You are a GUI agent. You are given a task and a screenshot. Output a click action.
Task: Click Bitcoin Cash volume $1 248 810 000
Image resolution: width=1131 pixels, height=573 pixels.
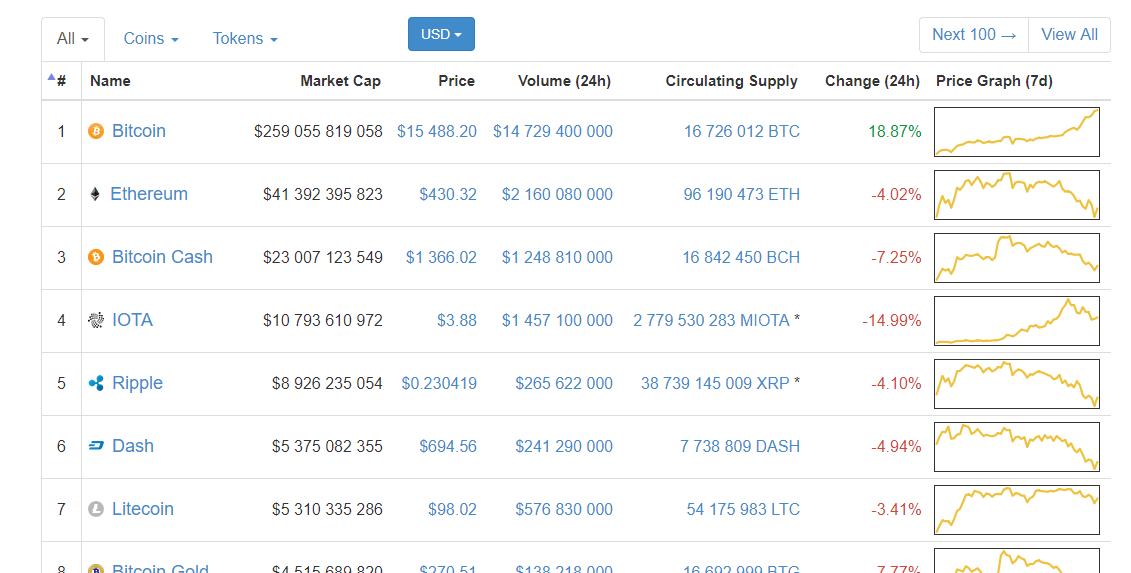557,258
